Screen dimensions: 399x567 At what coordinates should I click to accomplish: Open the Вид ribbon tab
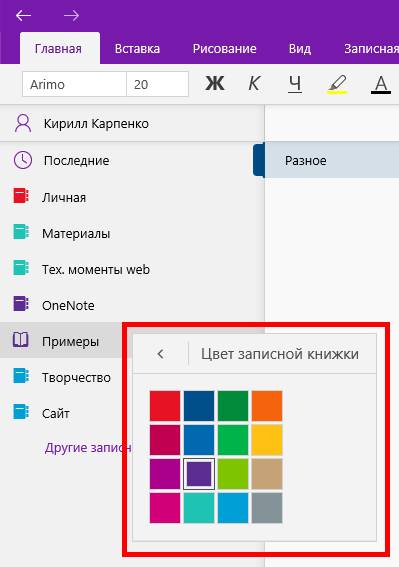click(x=300, y=48)
